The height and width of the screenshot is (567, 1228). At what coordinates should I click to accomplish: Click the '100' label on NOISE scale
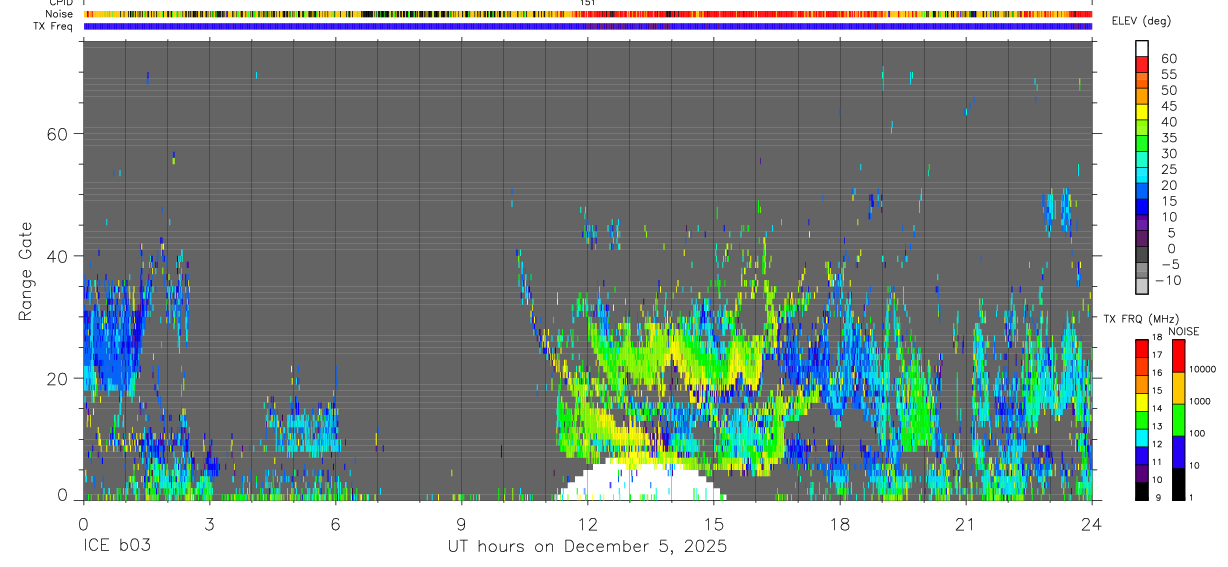point(1197,433)
